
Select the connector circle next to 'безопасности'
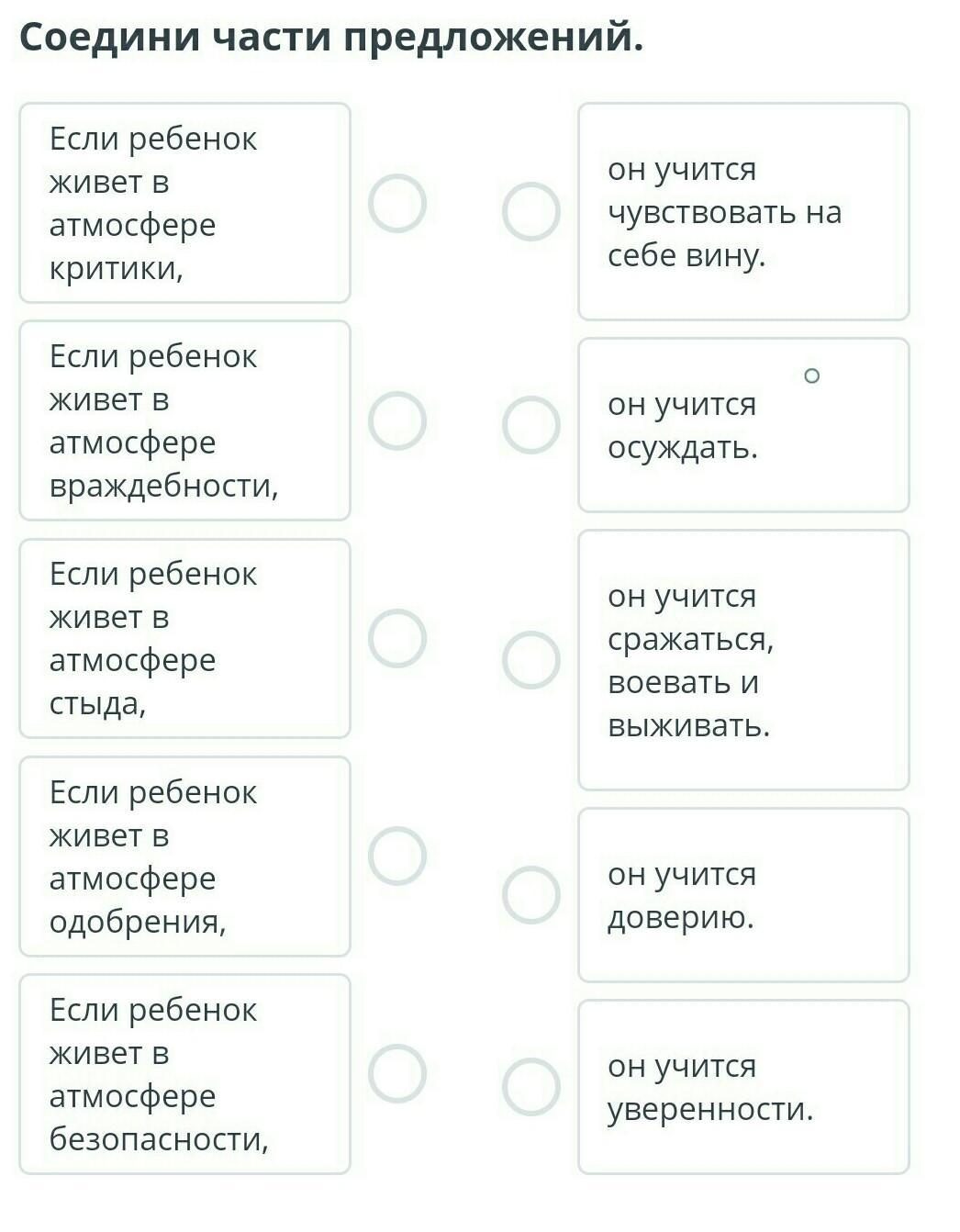click(397, 1073)
